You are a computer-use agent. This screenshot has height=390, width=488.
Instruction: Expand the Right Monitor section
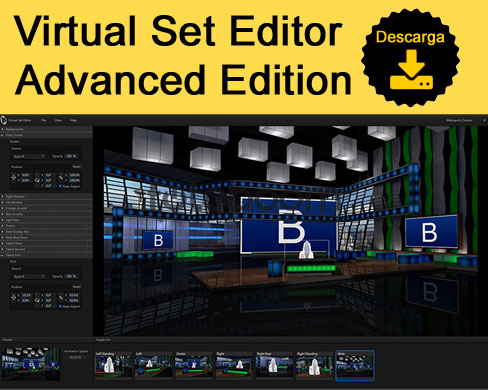click(x=46, y=196)
